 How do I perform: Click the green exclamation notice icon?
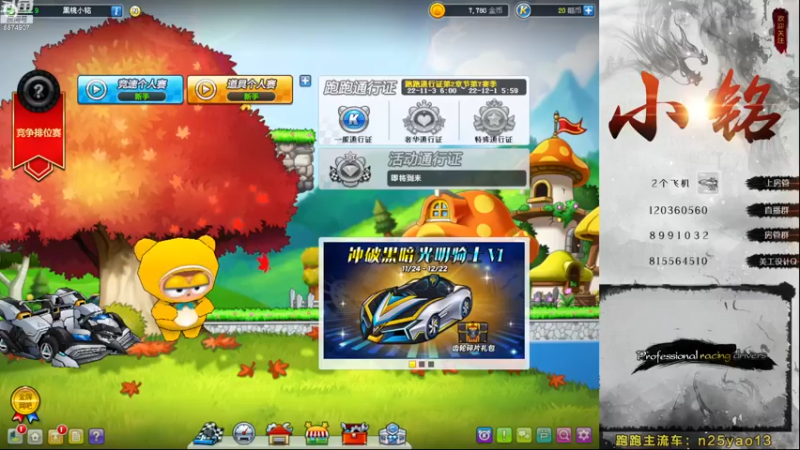pyautogui.click(x=504, y=435)
